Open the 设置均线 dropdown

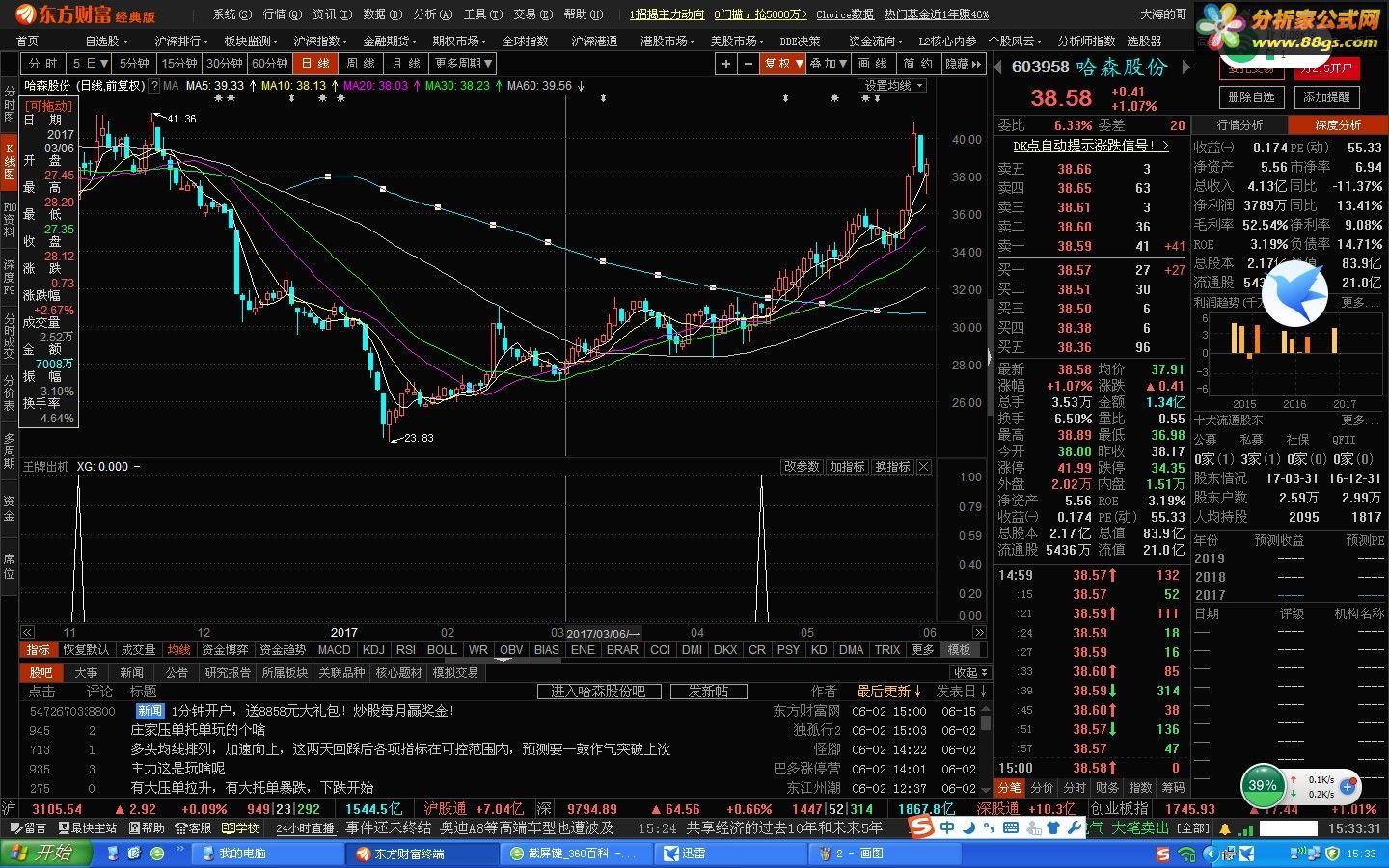pos(893,86)
